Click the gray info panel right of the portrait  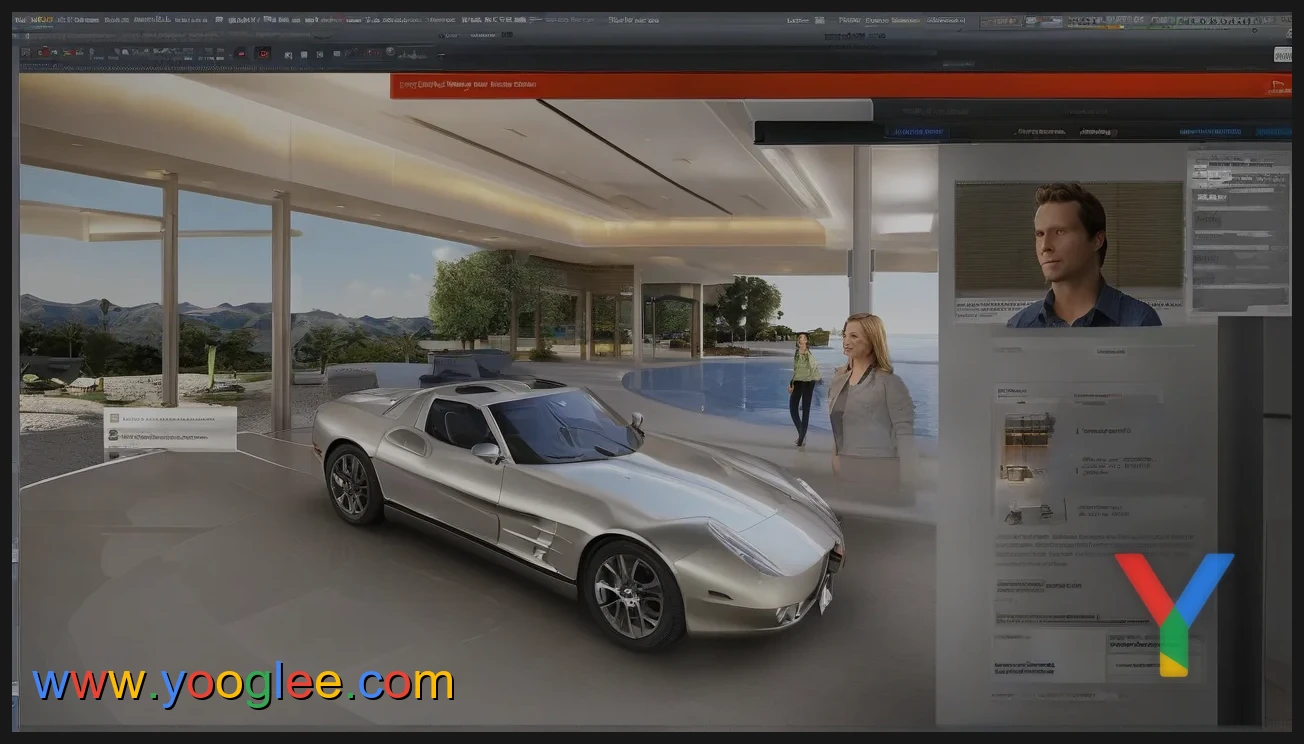point(1239,230)
